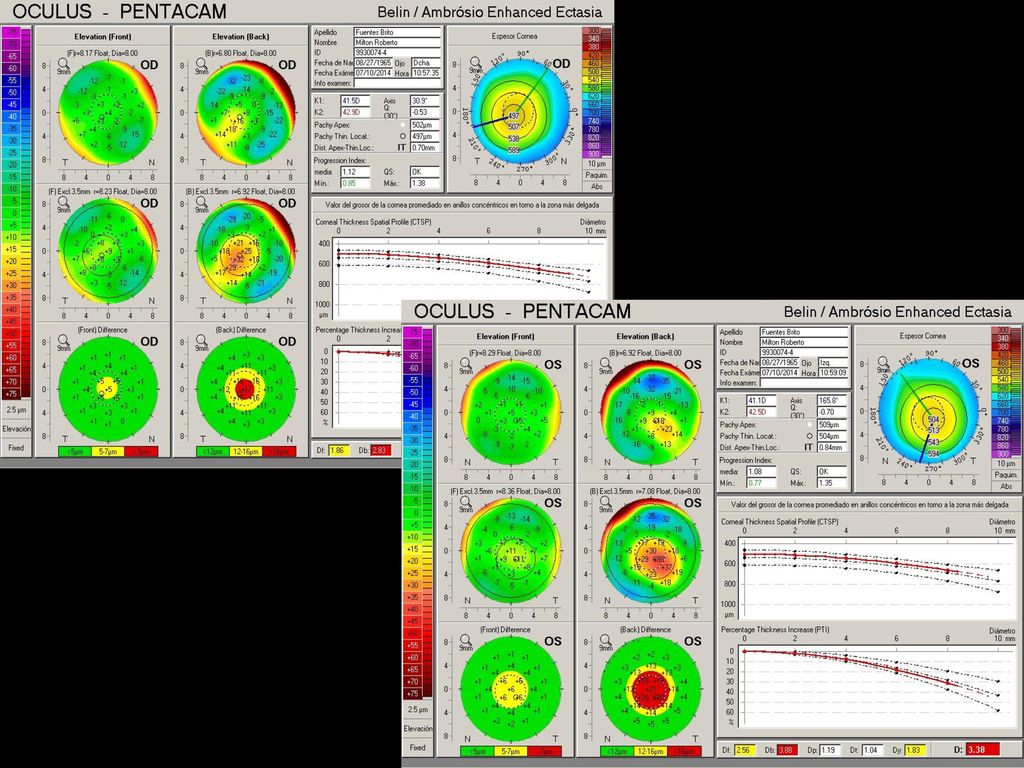The width and height of the screenshot is (1024, 768).
Task: Click the green <5µm legend swatch in OD window
Action: [75, 451]
